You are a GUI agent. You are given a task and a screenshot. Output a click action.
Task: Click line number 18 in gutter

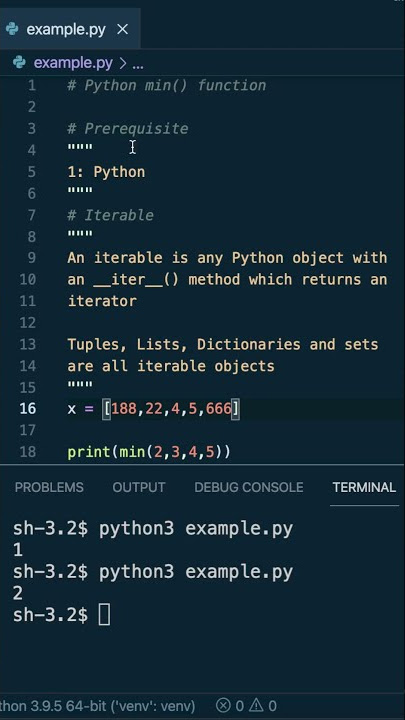pos(28,452)
